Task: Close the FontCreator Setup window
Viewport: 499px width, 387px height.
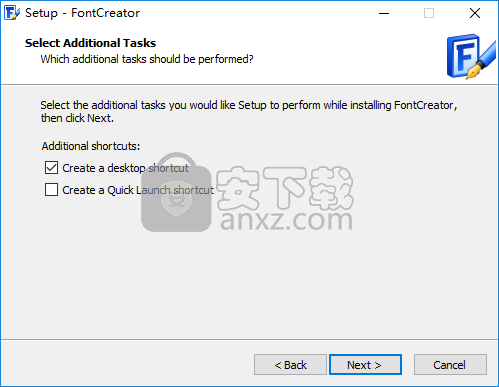Action: pos(475,13)
